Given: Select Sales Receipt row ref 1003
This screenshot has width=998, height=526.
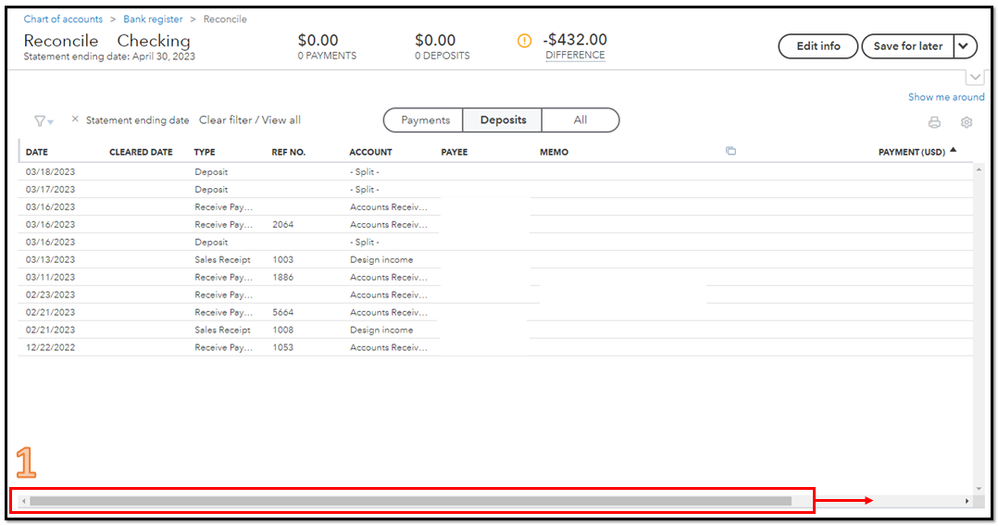Looking at the screenshot, I should coord(495,259).
